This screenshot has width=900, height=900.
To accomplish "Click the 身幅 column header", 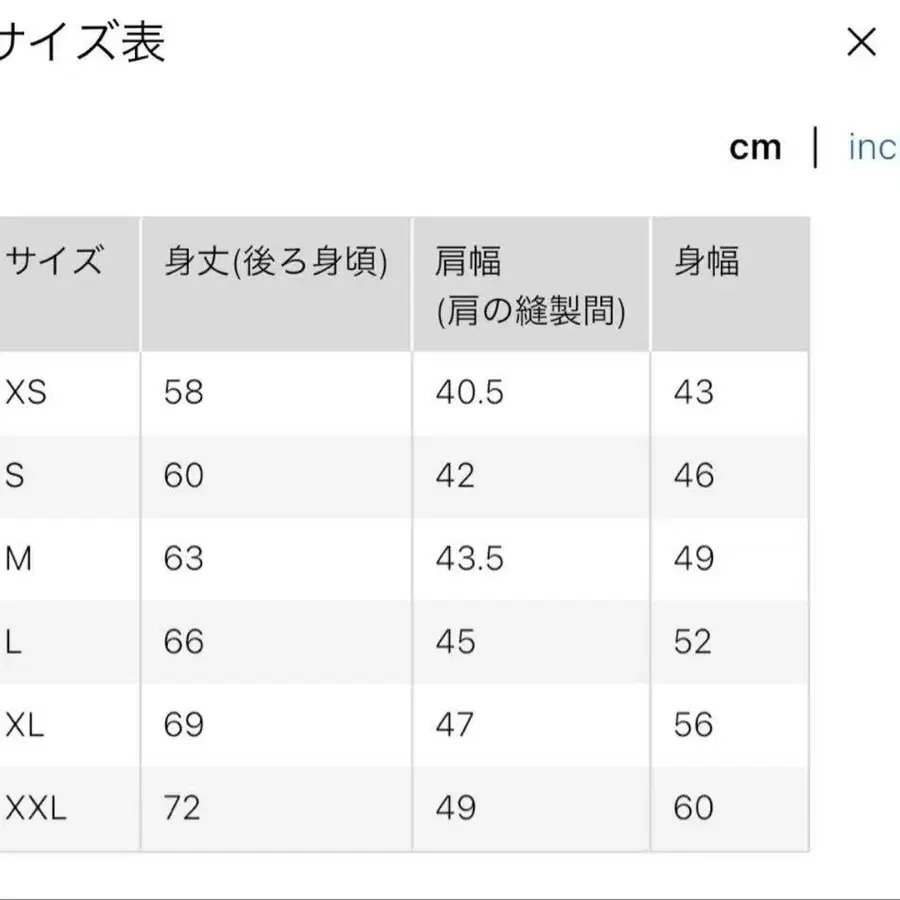I will [x=708, y=262].
